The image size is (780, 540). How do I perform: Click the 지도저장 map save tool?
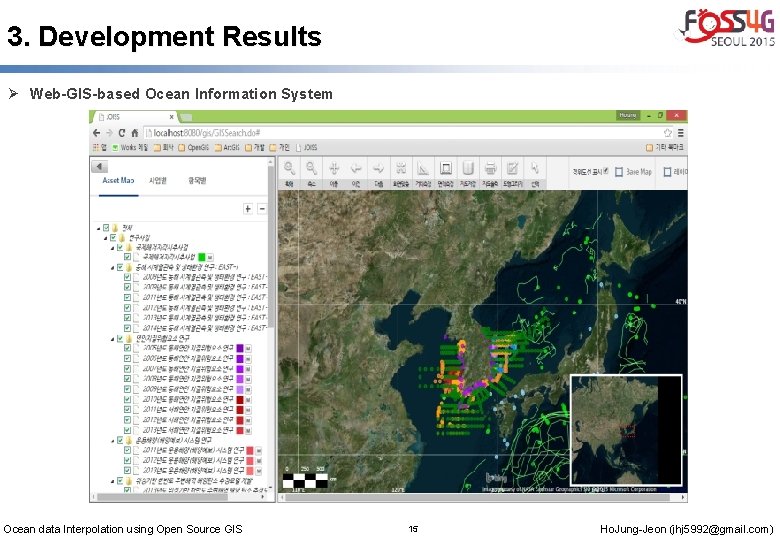(x=468, y=173)
